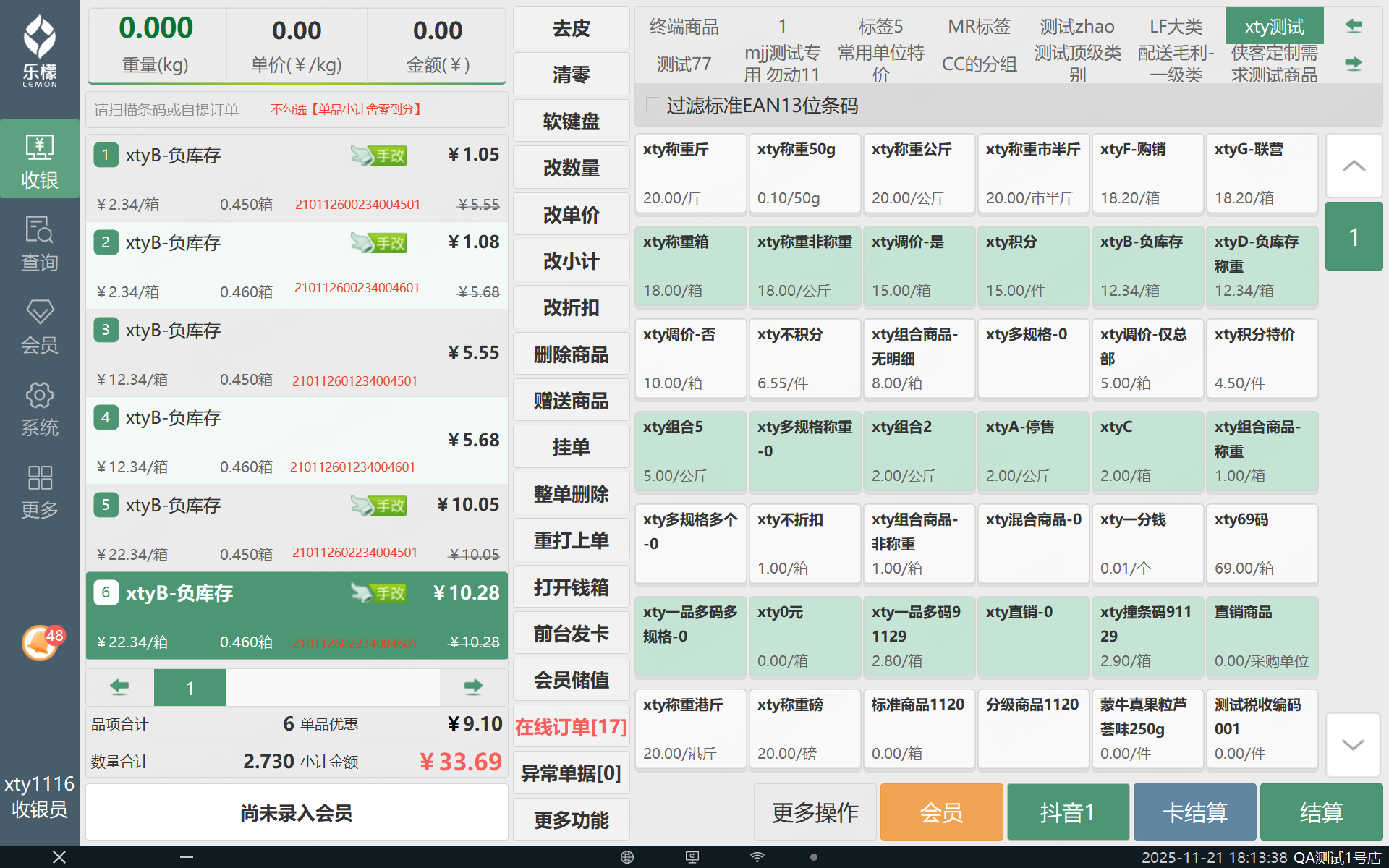Click next-page arrow under the cart list

(x=473, y=687)
